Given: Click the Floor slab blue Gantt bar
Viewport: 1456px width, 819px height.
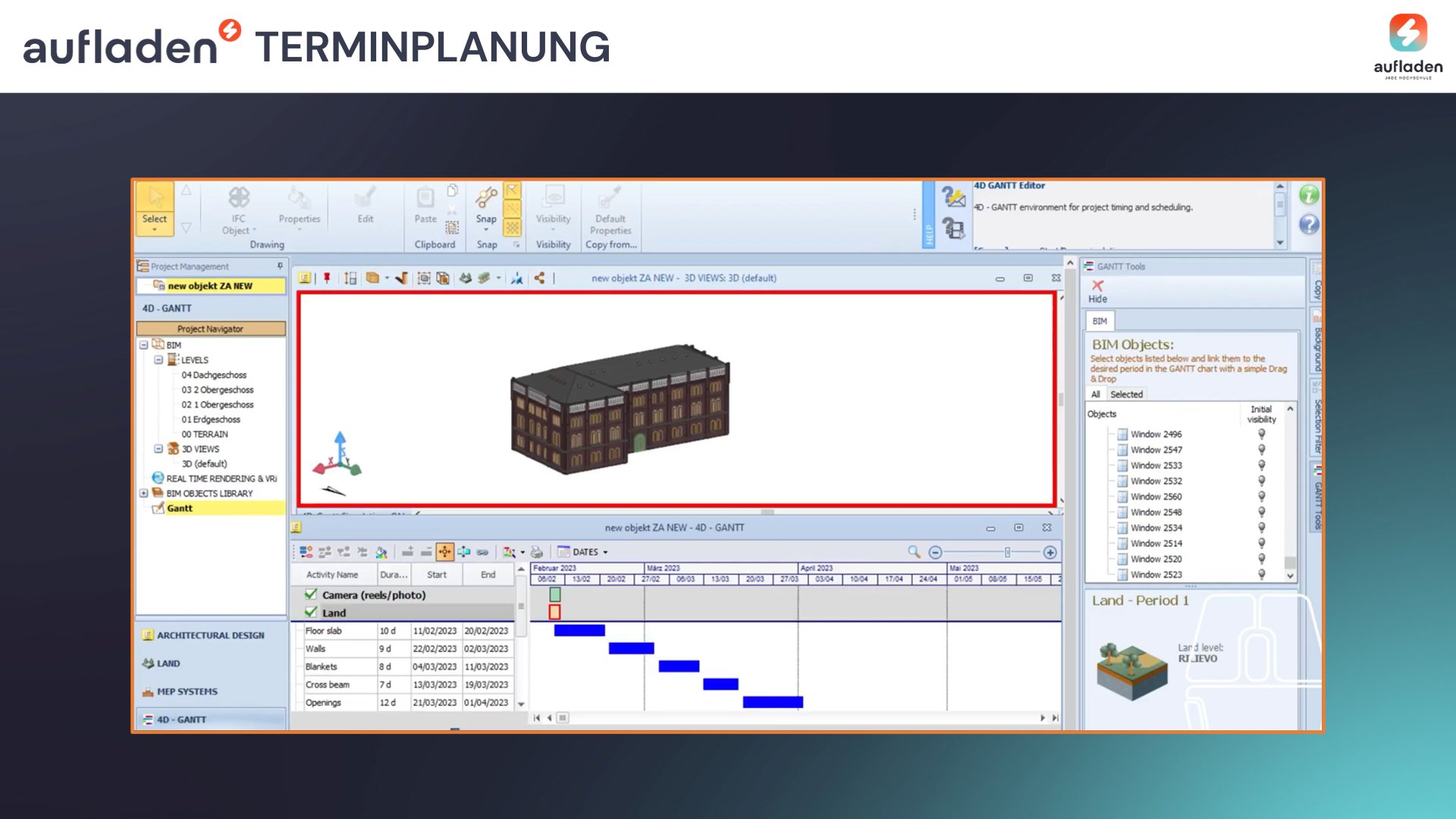Looking at the screenshot, I should tap(579, 630).
